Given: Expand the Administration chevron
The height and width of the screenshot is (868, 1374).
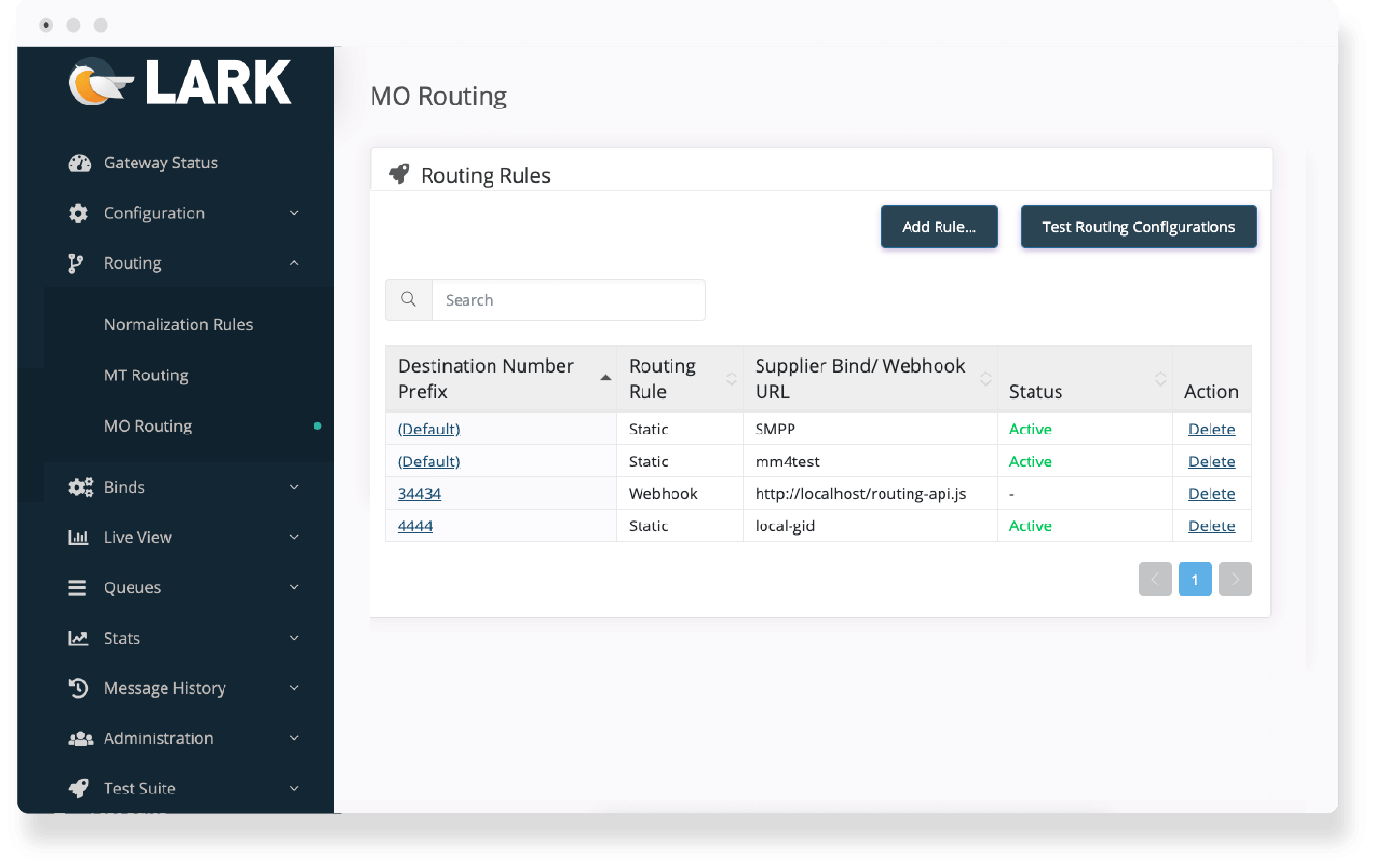Looking at the screenshot, I should pos(294,738).
